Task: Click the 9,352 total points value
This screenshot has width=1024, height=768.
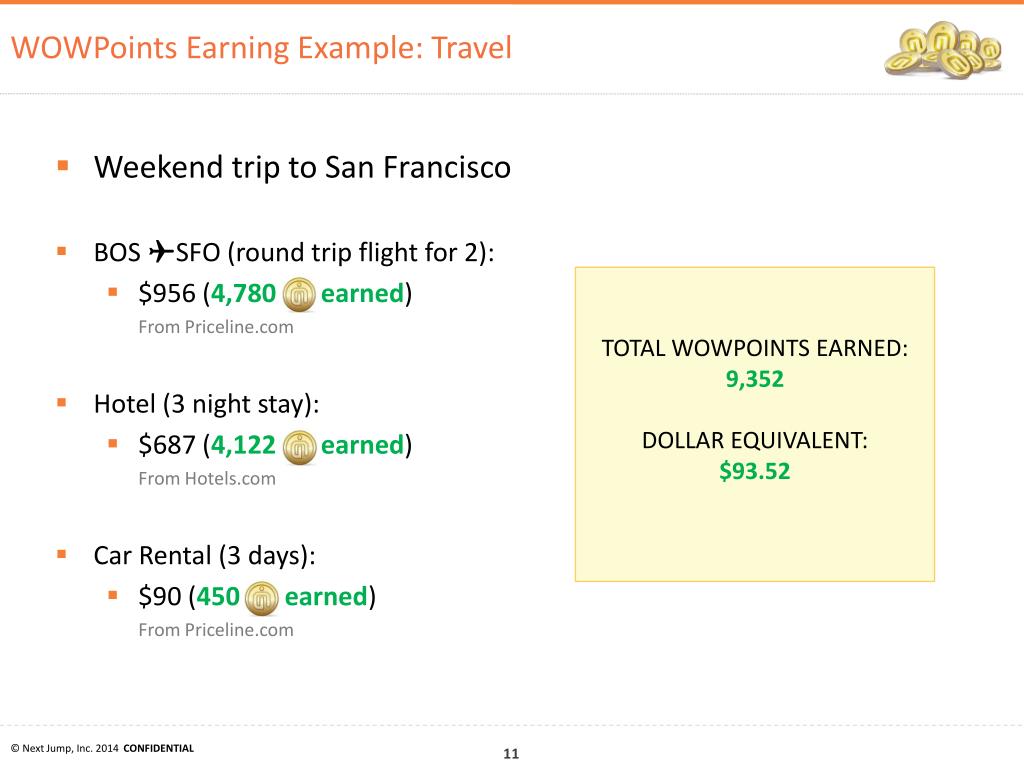Action: point(754,379)
